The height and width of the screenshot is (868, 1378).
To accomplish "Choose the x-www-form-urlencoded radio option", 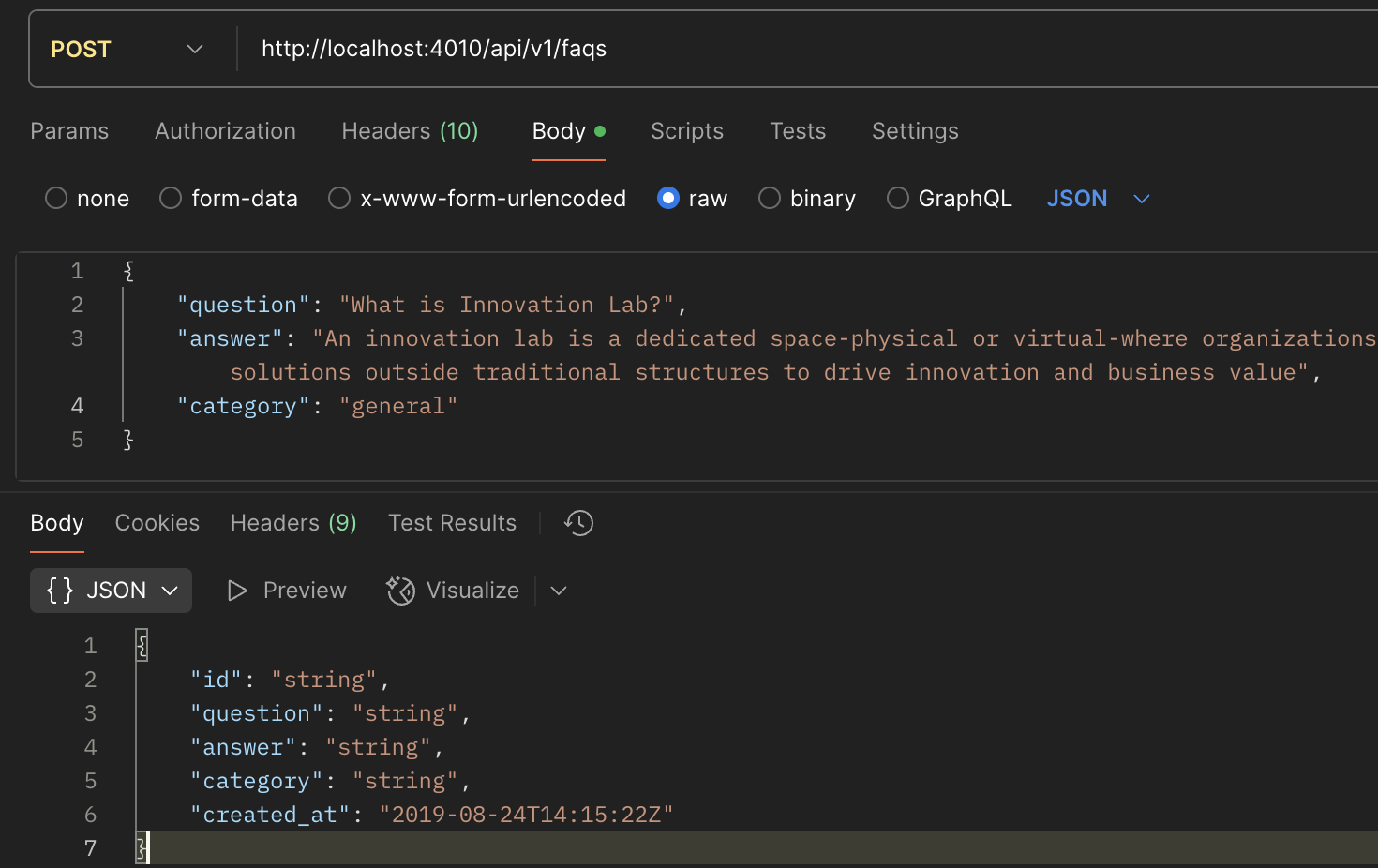I will click(339, 199).
